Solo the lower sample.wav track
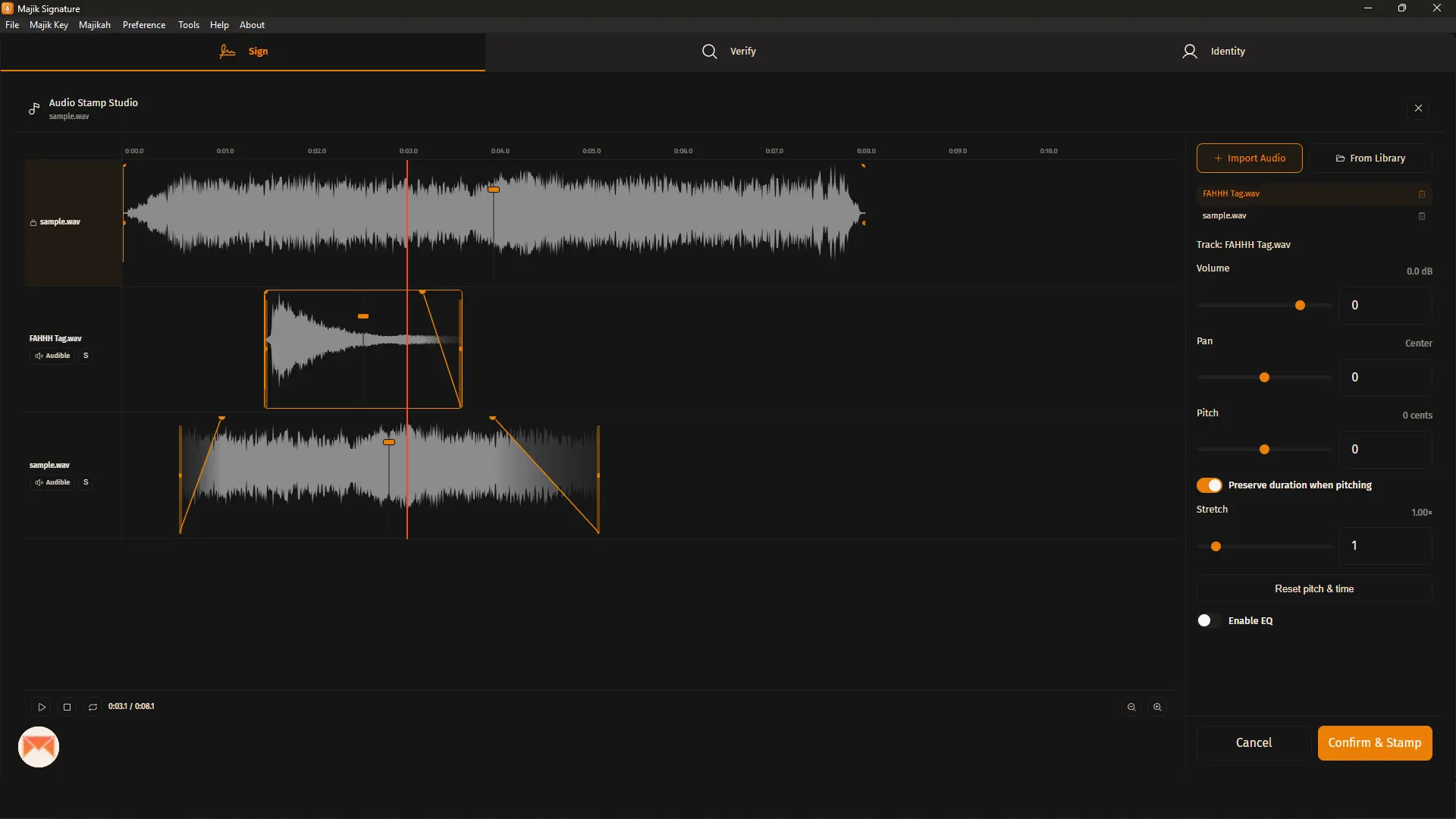Viewport: 1456px width, 819px height. [86, 482]
